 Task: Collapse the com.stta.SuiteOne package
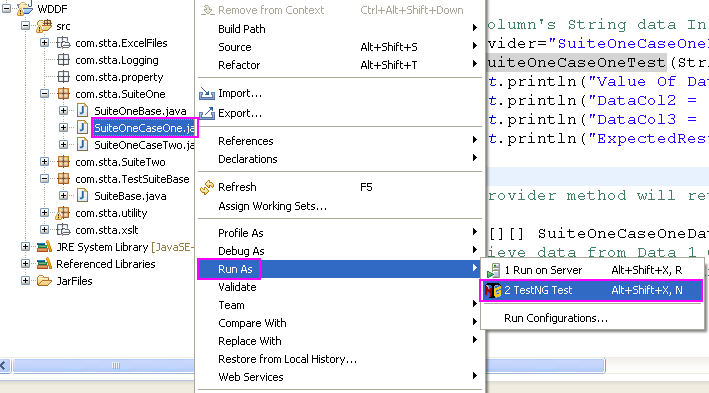click(x=44, y=94)
